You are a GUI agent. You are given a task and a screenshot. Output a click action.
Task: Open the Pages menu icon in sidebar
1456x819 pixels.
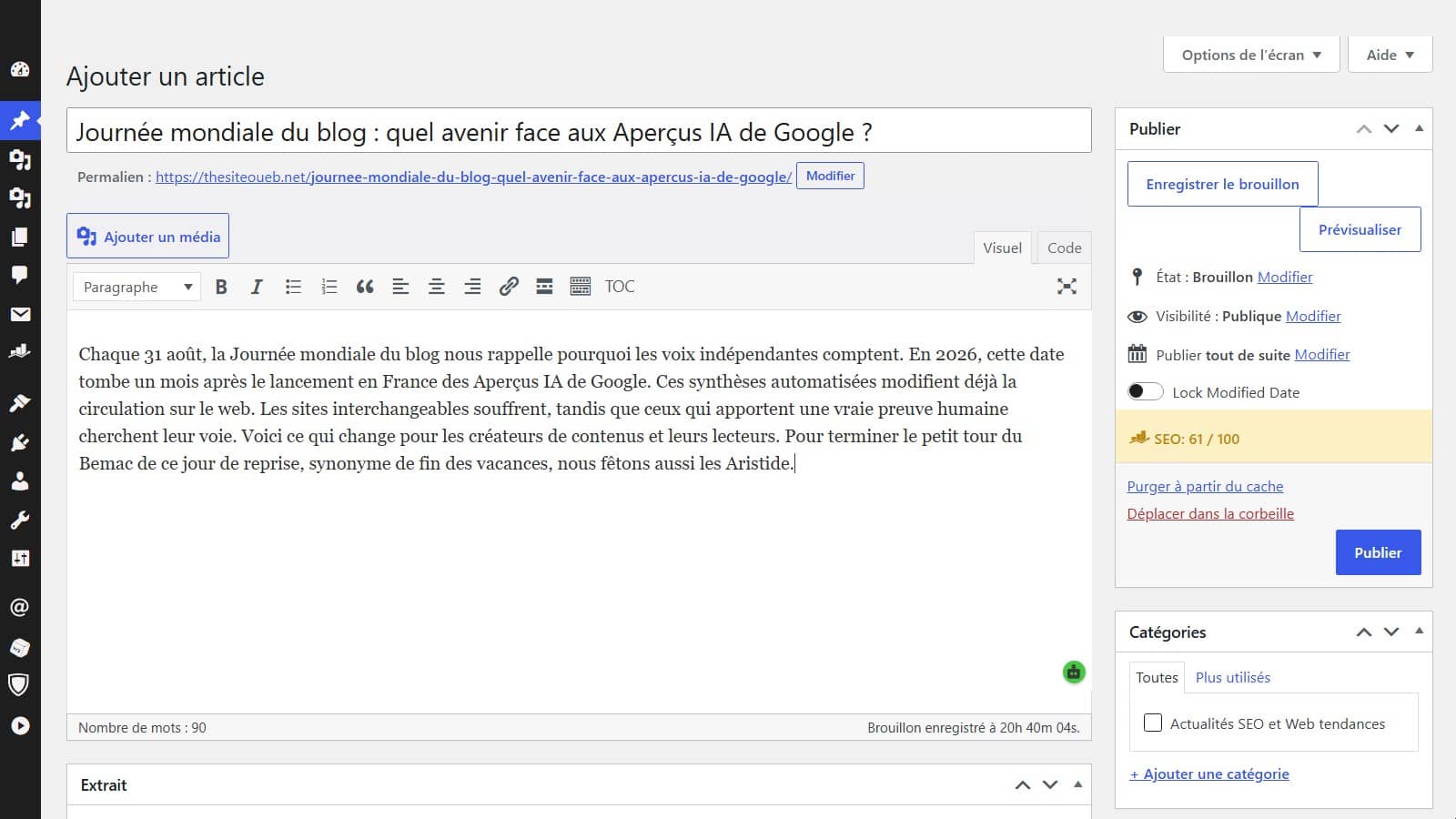20,237
